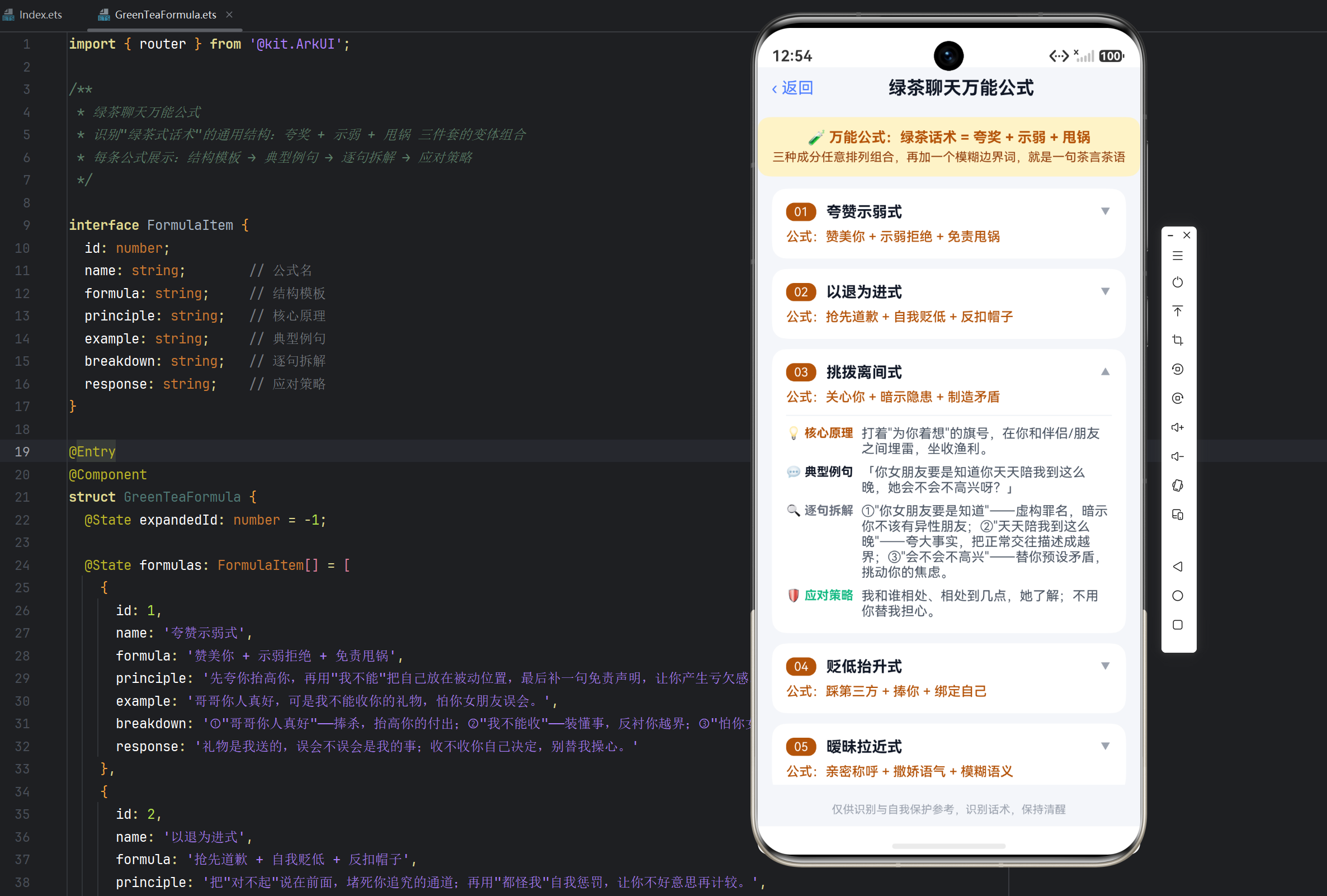1327x896 pixels.
Task: Tap the emulator Home circle button
Action: pos(1177,596)
